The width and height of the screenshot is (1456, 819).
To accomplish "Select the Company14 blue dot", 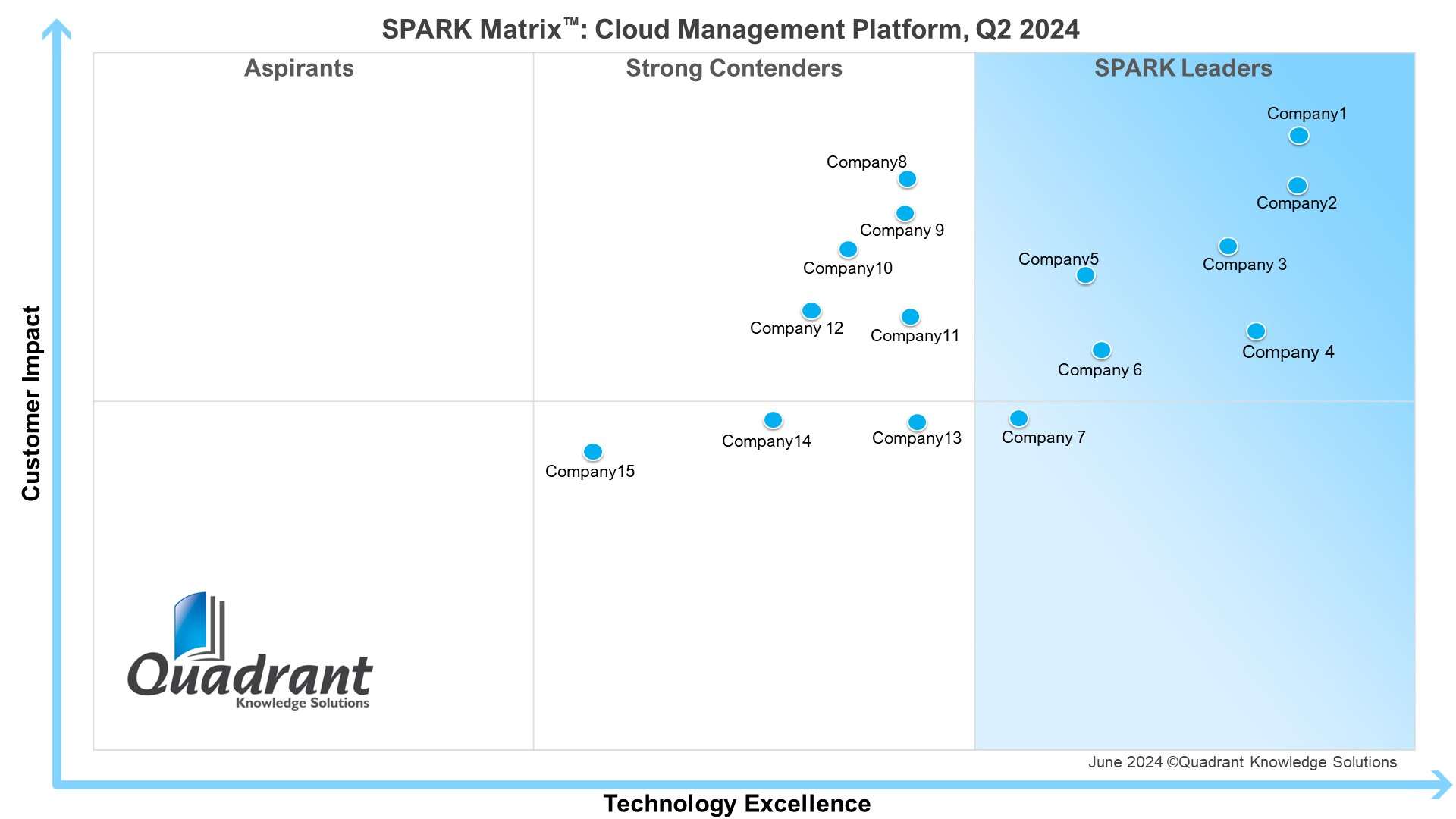I will click(773, 420).
